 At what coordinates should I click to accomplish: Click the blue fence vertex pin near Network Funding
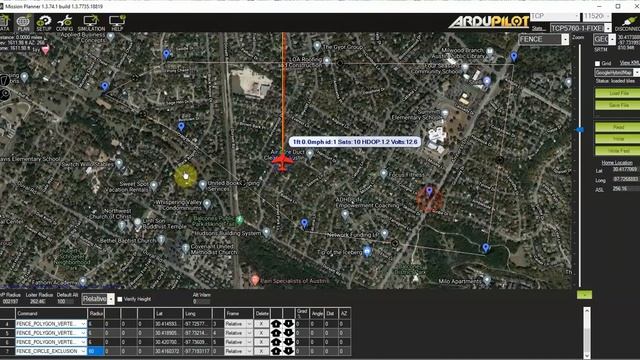click(304, 223)
